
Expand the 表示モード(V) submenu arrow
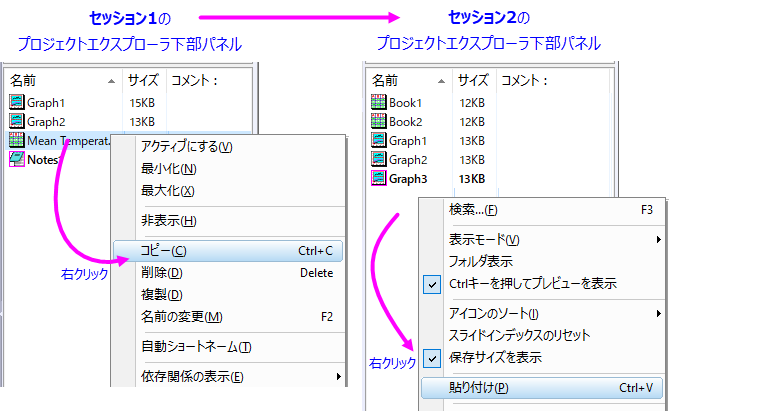click(x=658, y=240)
